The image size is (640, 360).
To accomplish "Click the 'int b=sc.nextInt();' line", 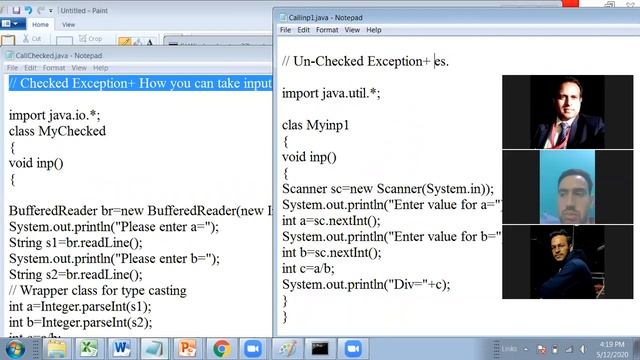I will [x=331, y=252].
